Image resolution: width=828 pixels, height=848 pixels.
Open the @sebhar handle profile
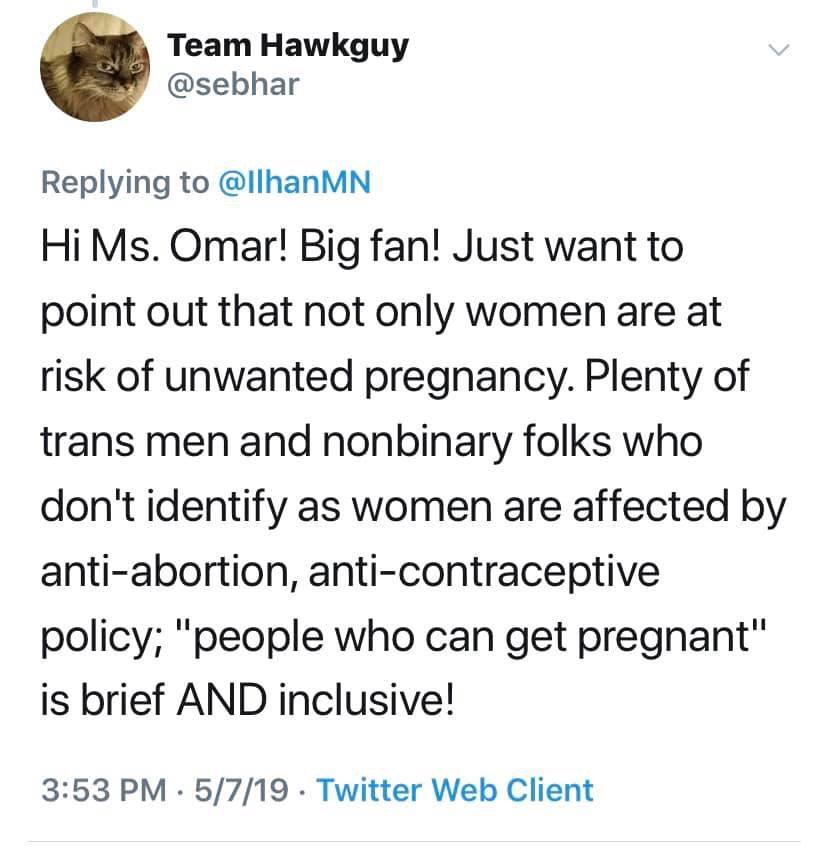(233, 85)
